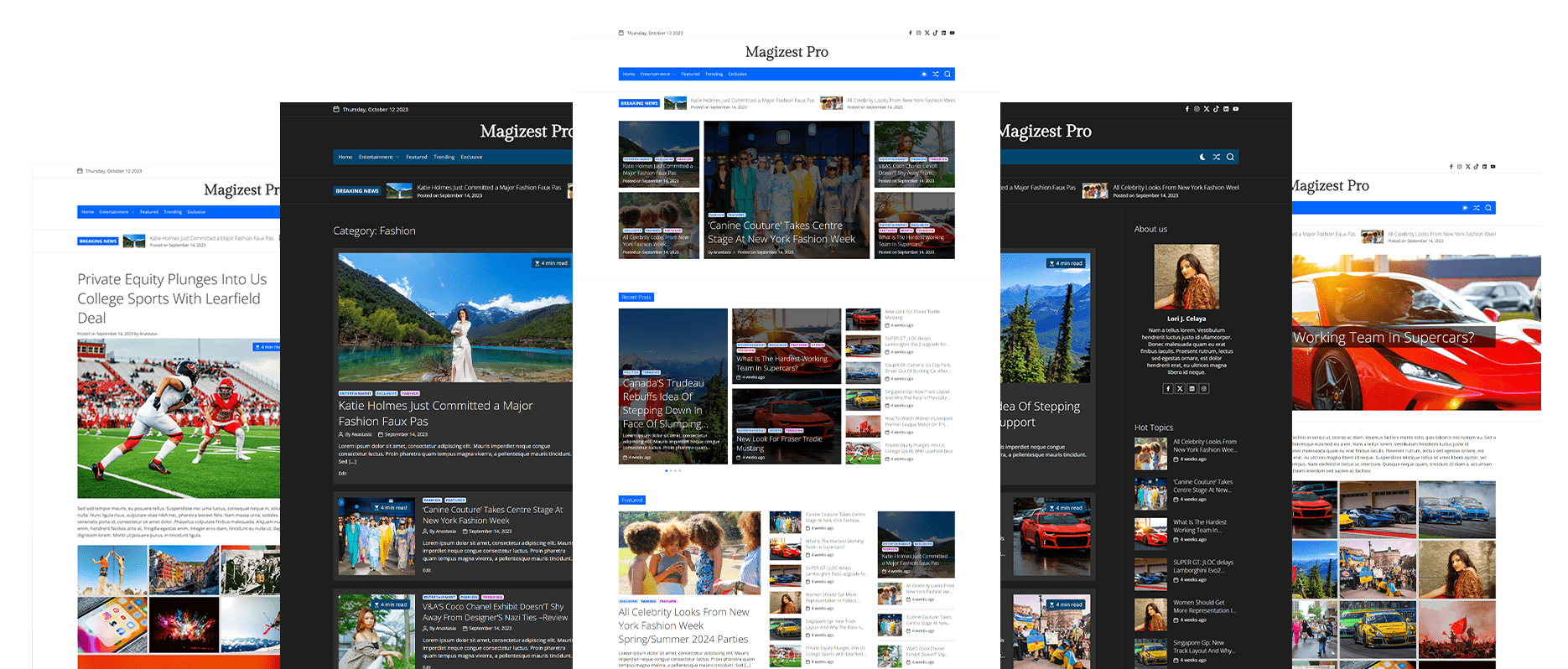Click shuffle icon in right dark page navbar

pyautogui.click(x=1216, y=157)
